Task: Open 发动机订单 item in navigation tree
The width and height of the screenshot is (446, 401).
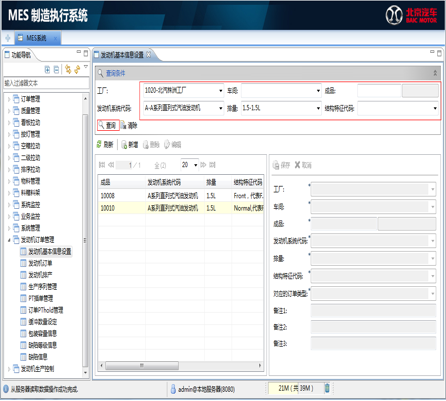Action: click(40, 263)
